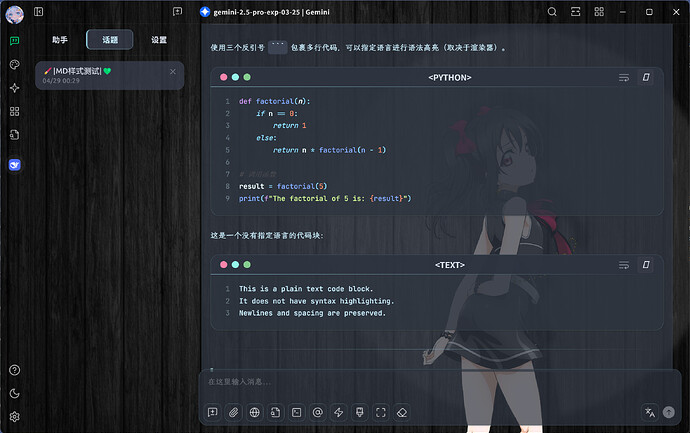This screenshot has width=690, height=433.
Task: Click the topic timestamp 04/29 00:29
Action: (61, 81)
